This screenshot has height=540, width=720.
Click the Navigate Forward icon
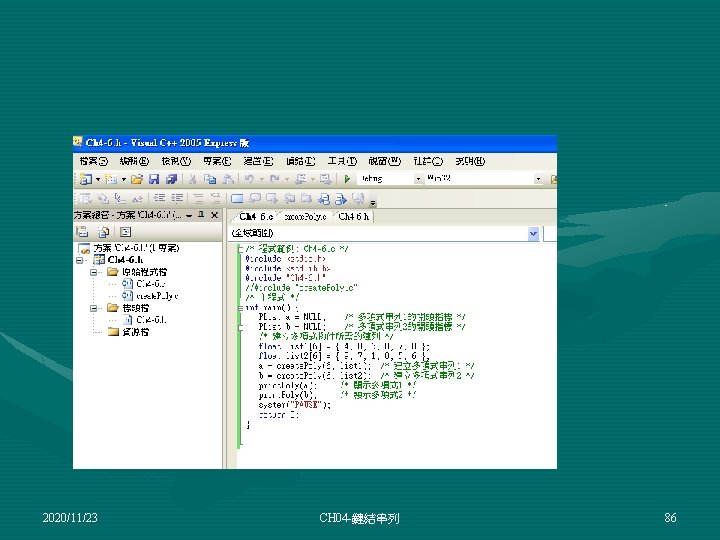click(x=325, y=179)
